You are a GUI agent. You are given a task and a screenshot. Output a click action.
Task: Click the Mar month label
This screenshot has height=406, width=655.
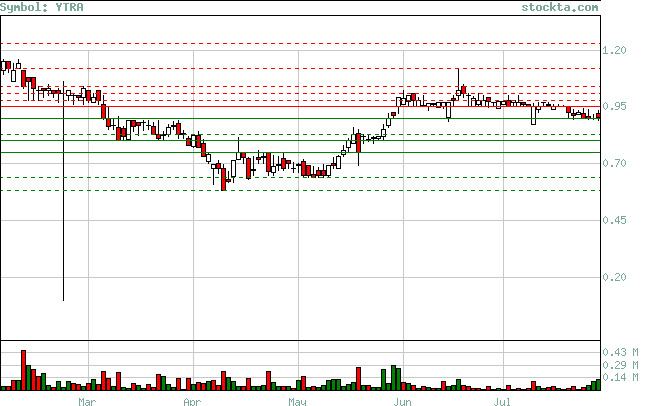(x=87, y=402)
